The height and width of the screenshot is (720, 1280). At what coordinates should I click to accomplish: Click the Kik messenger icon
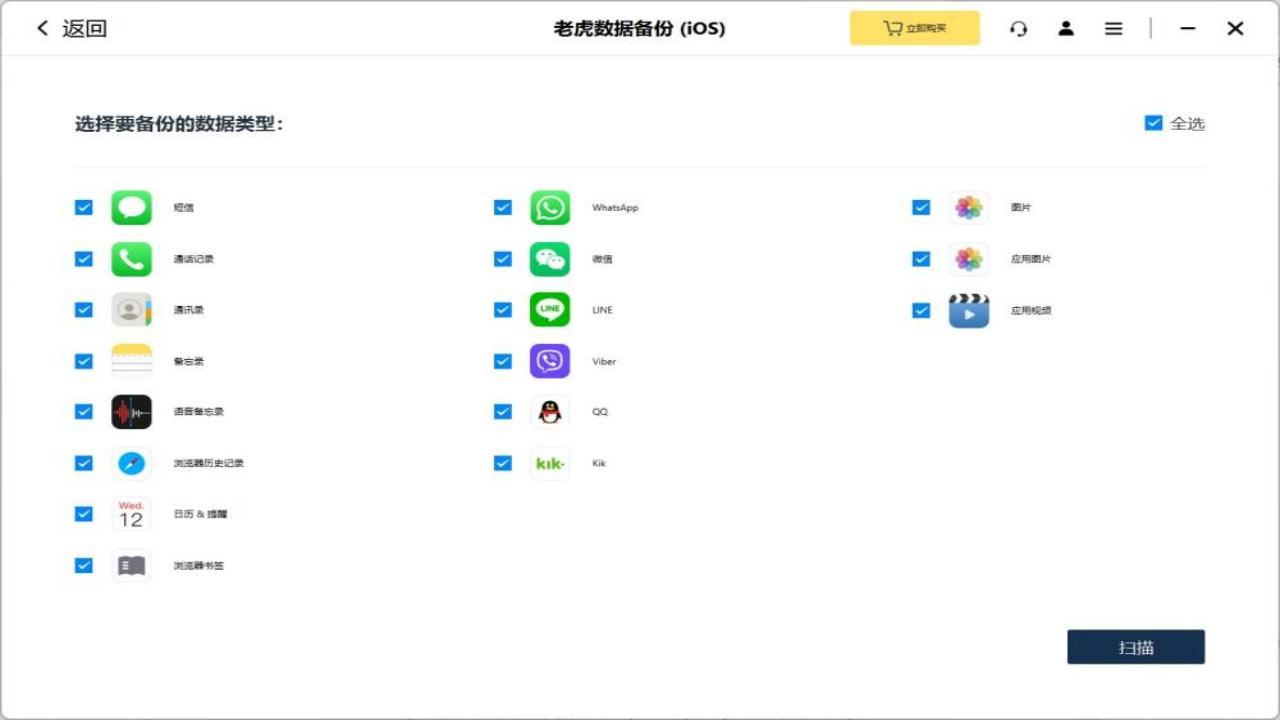(549, 463)
